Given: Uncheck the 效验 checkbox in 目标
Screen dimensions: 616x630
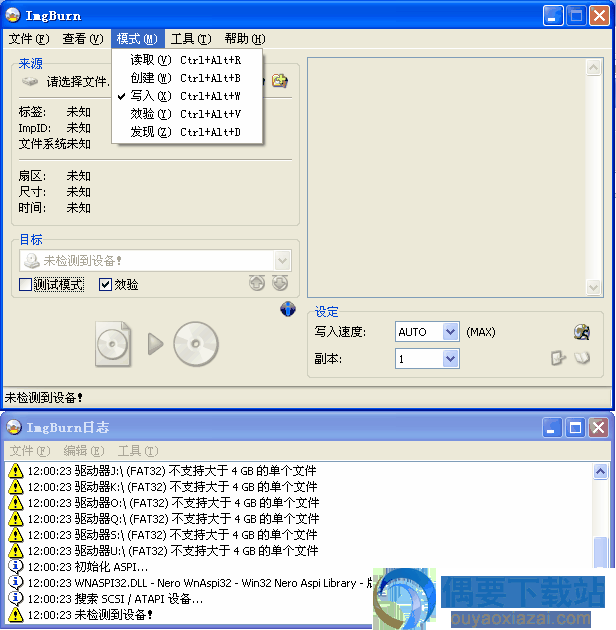Looking at the screenshot, I should pyautogui.click(x=105, y=284).
